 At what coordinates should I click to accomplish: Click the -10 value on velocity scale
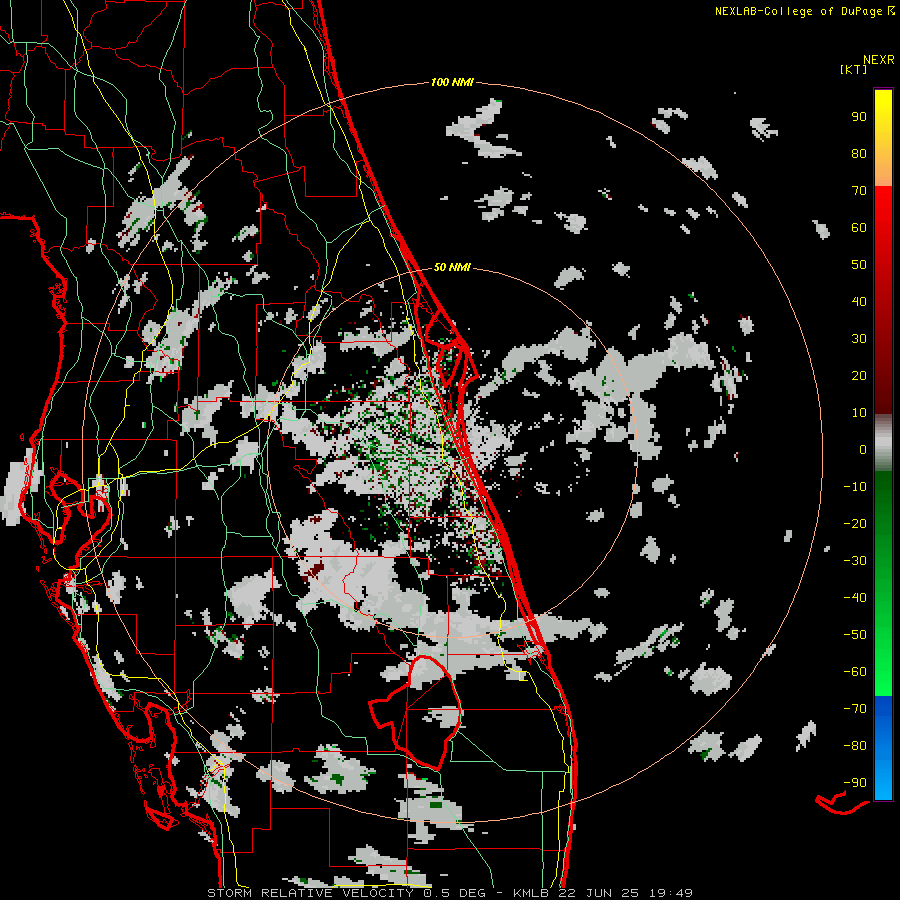point(855,487)
